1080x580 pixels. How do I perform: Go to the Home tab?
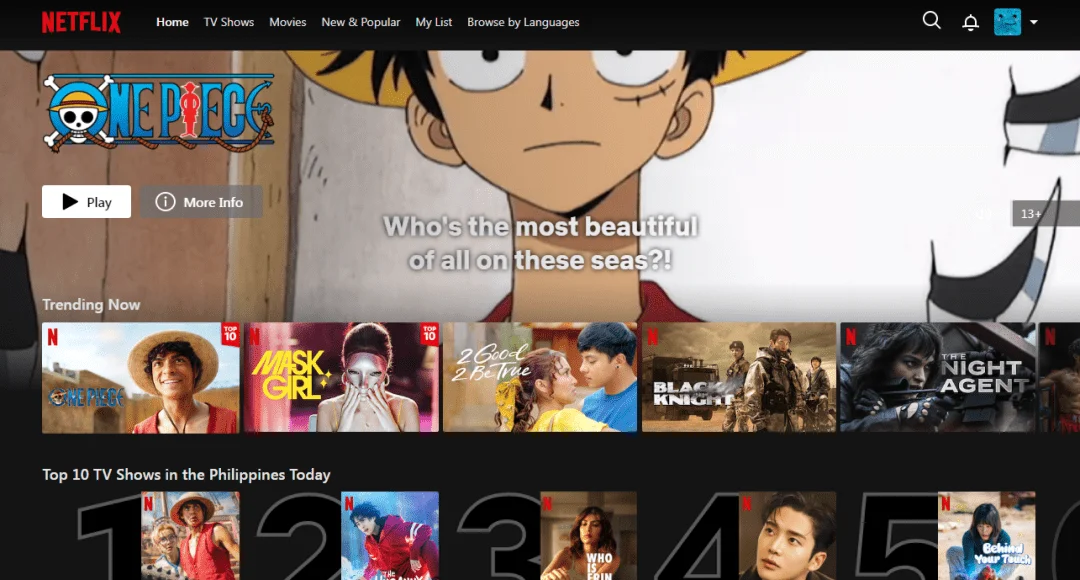click(172, 22)
